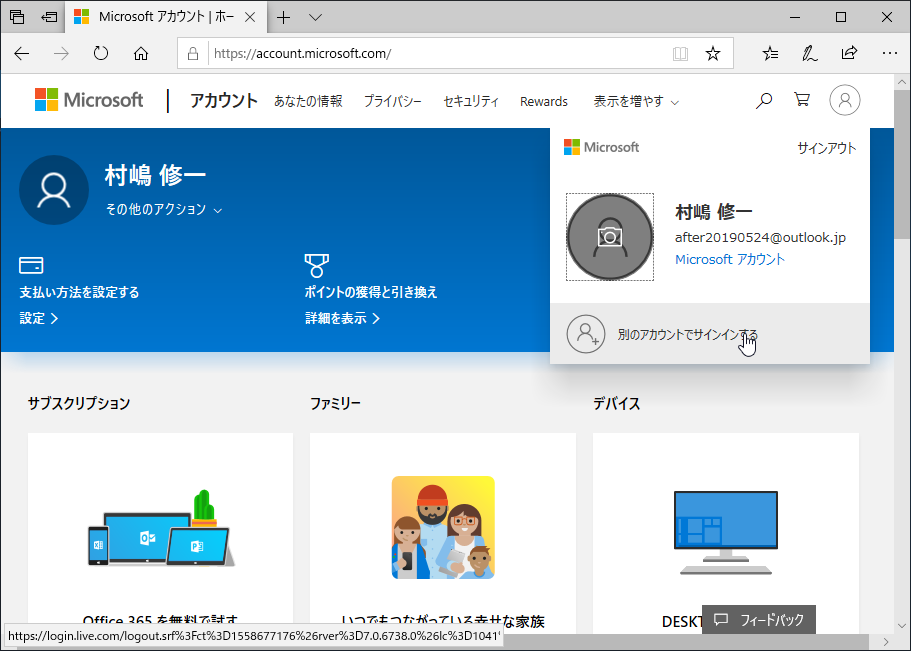Click the Share page icon

pos(849,53)
